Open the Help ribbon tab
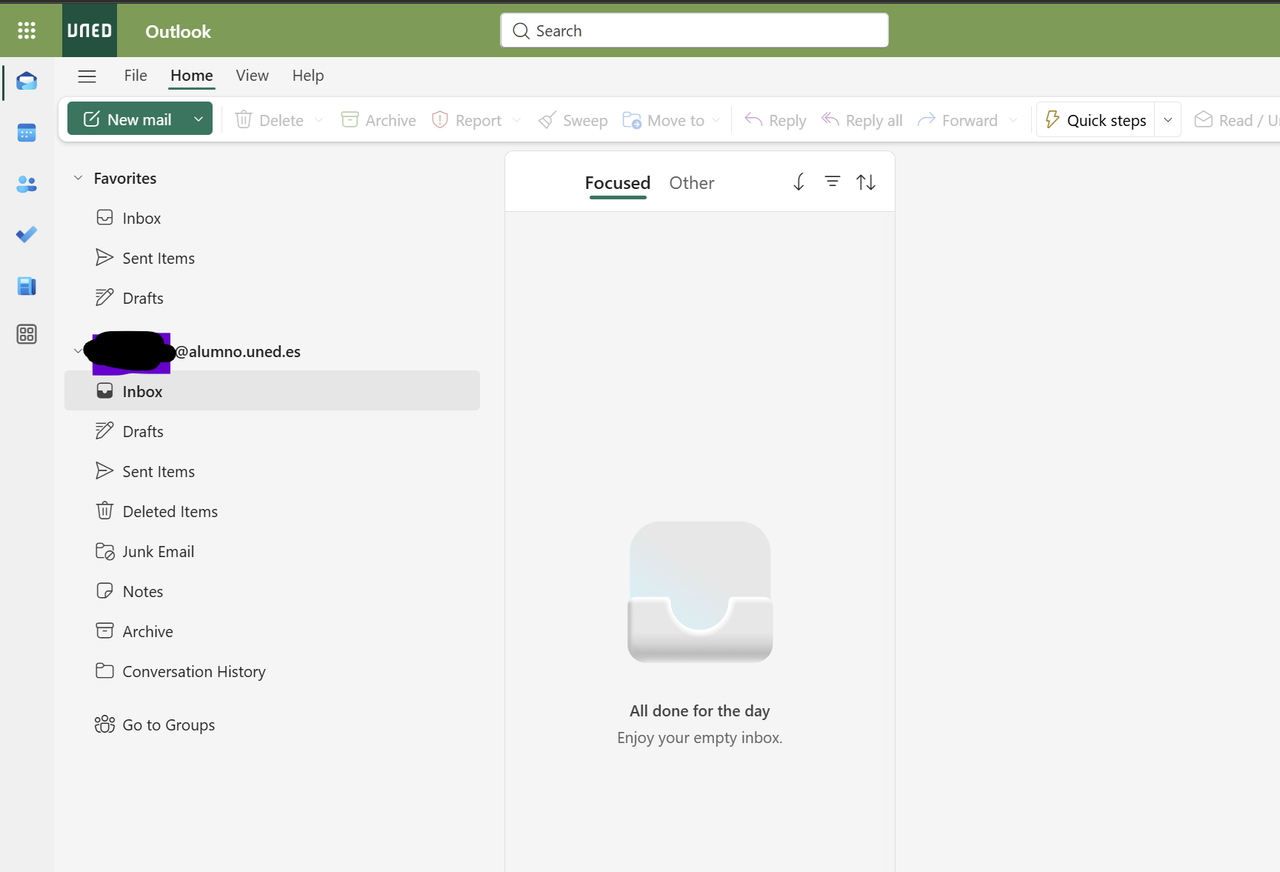This screenshot has height=872, width=1280. click(308, 75)
